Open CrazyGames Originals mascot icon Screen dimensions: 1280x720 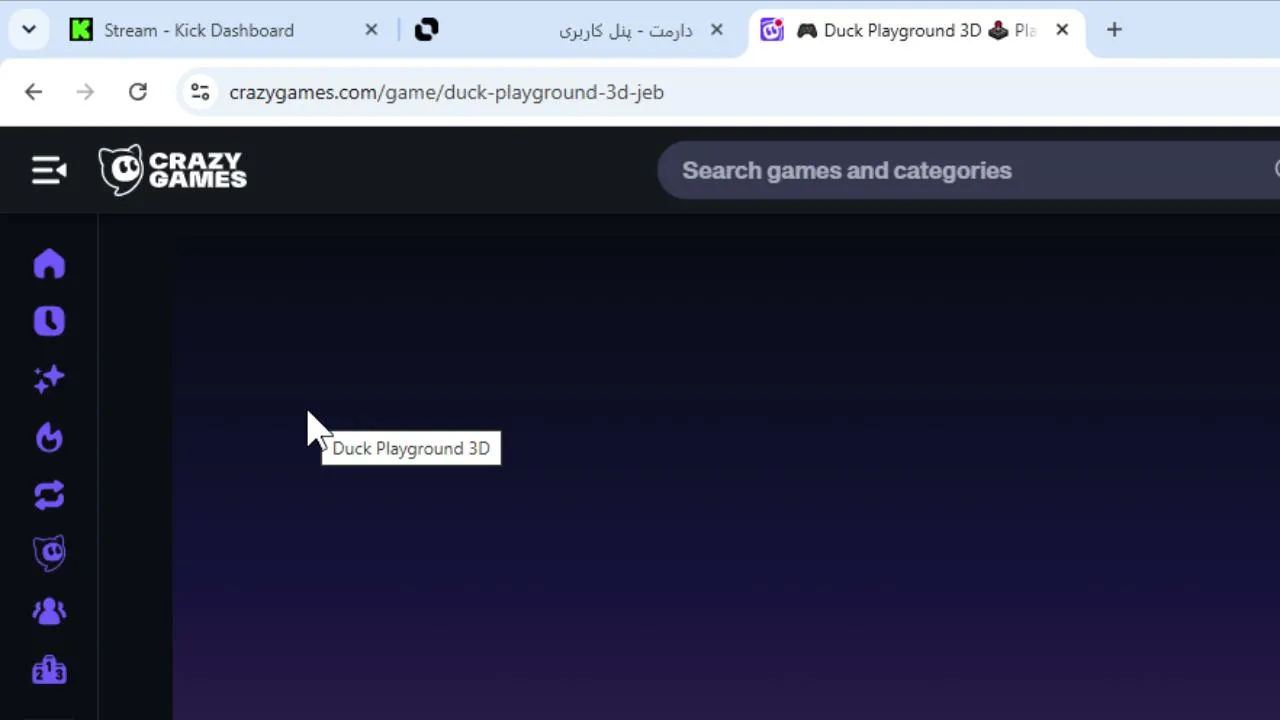pyautogui.click(x=49, y=553)
